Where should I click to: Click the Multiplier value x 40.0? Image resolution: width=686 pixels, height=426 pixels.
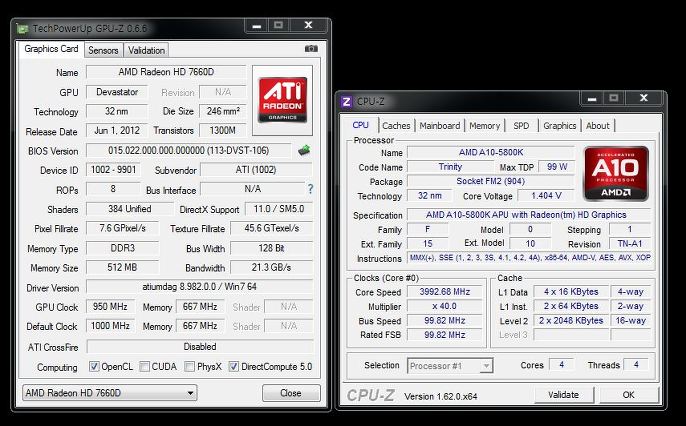(444, 306)
